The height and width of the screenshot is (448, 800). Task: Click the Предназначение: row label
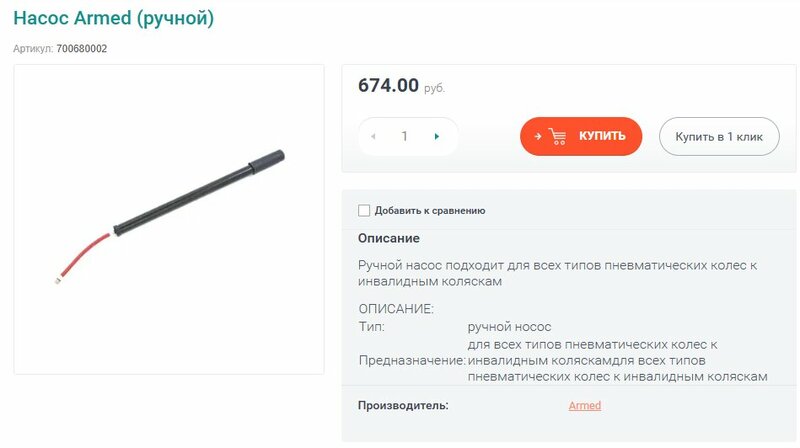(412, 360)
